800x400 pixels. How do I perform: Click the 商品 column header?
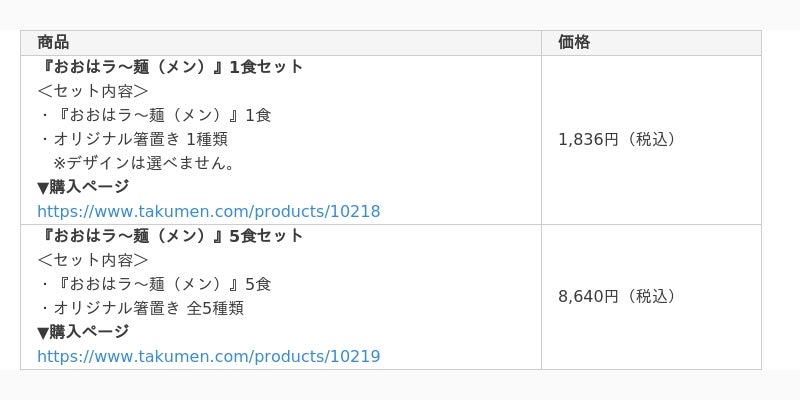[x=53, y=42]
